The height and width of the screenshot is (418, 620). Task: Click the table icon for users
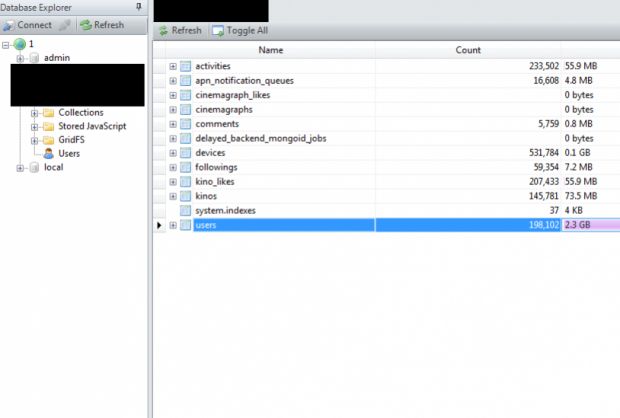pos(185,225)
